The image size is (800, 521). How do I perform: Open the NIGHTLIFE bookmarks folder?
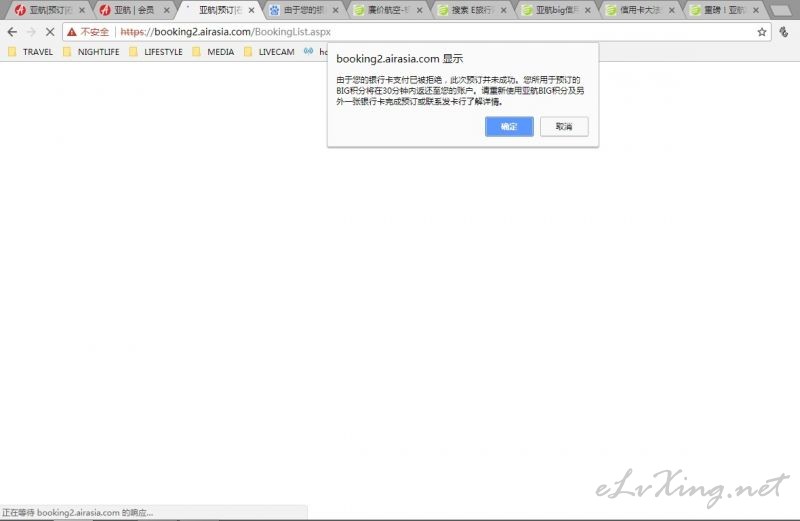91,52
